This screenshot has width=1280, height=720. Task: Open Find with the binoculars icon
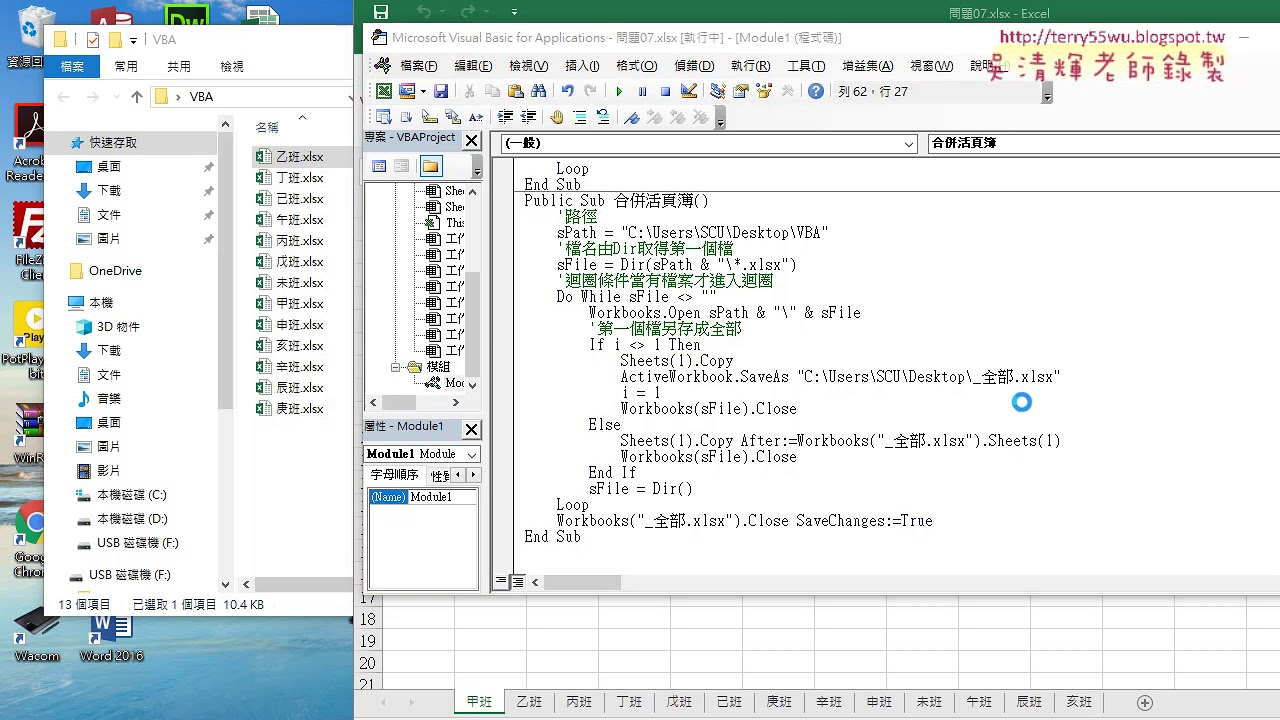tap(539, 91)
